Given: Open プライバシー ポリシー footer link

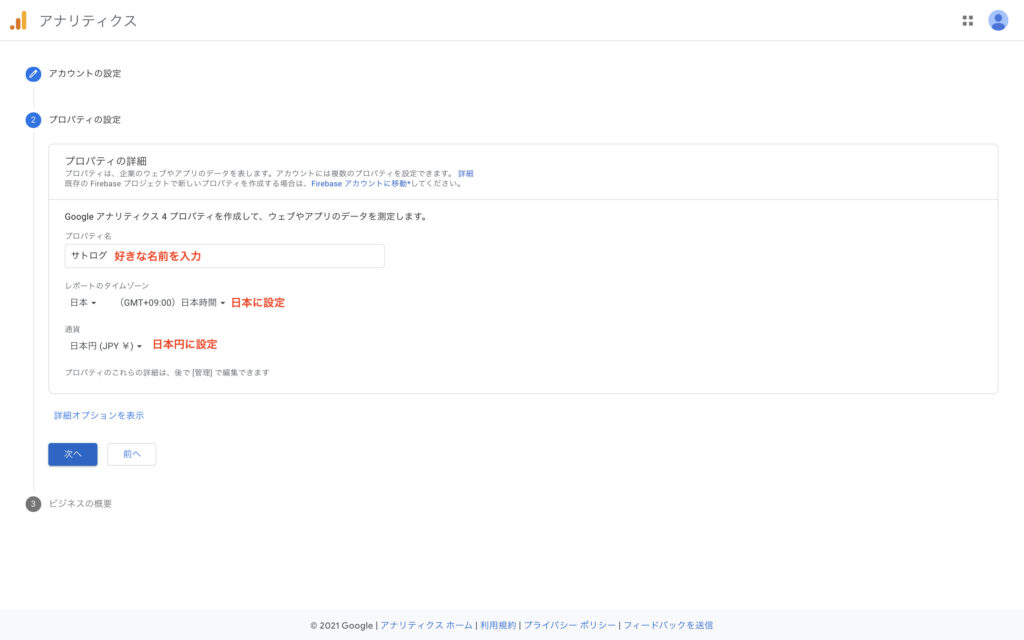Looking at the screenshot, I should tap(570, 626).
